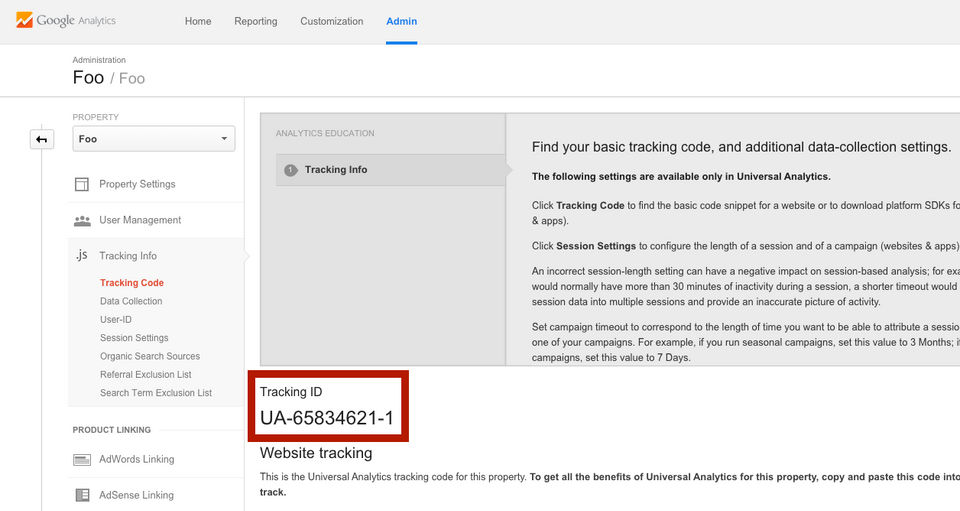The height and width of the screenshot is (511, 960).
Task: Open AdSense Linking
Action: pyautogui.click(x=137, y=495)
